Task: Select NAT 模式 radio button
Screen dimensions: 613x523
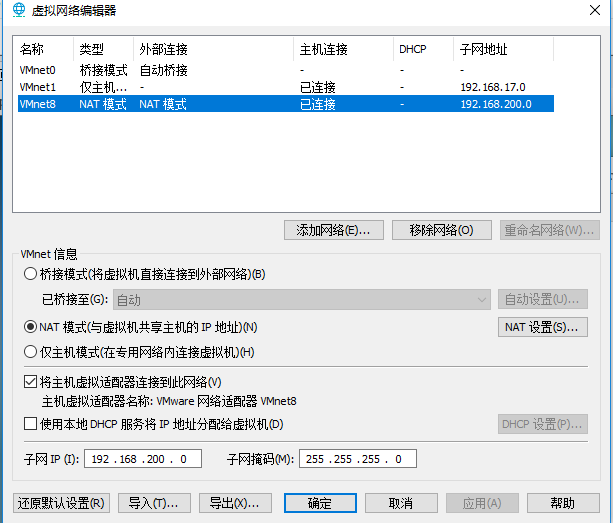Action: click(30, 327)
